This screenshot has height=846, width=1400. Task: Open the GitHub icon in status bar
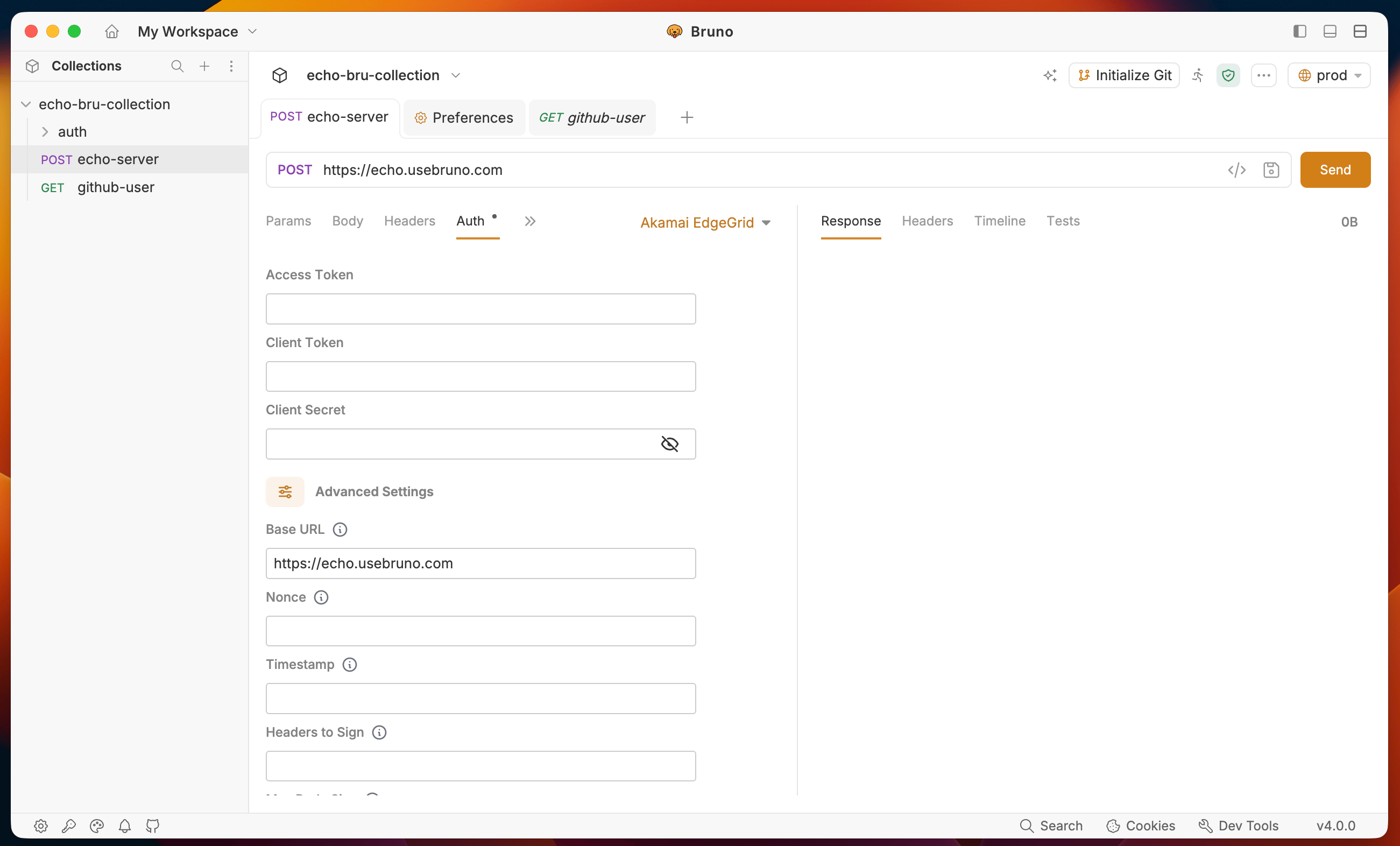click(152, 826)
